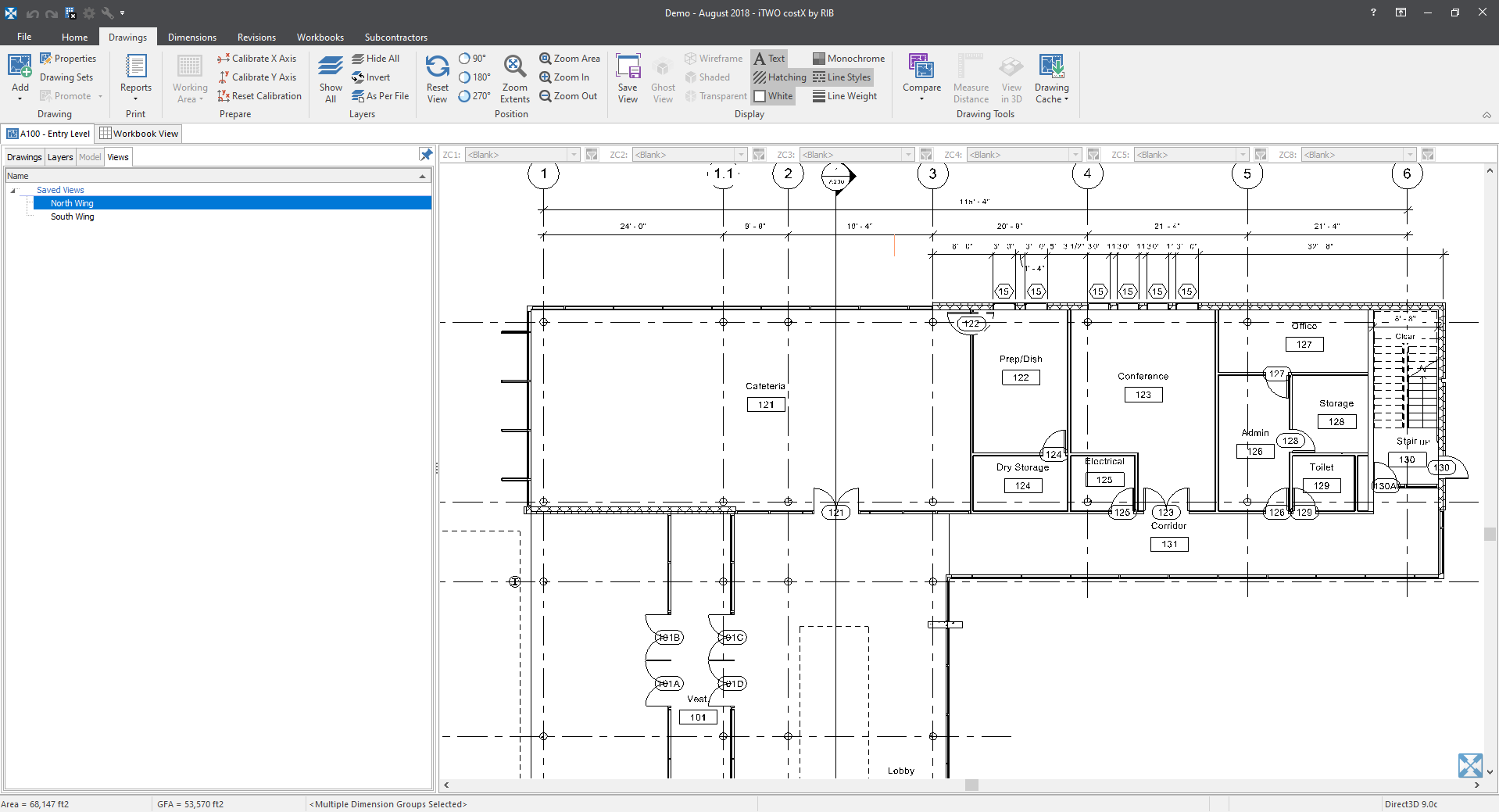Viewport: 1499px width, 812px height.
Task: Open the ZC1 Blank dropdown
Action: point(574,155)
